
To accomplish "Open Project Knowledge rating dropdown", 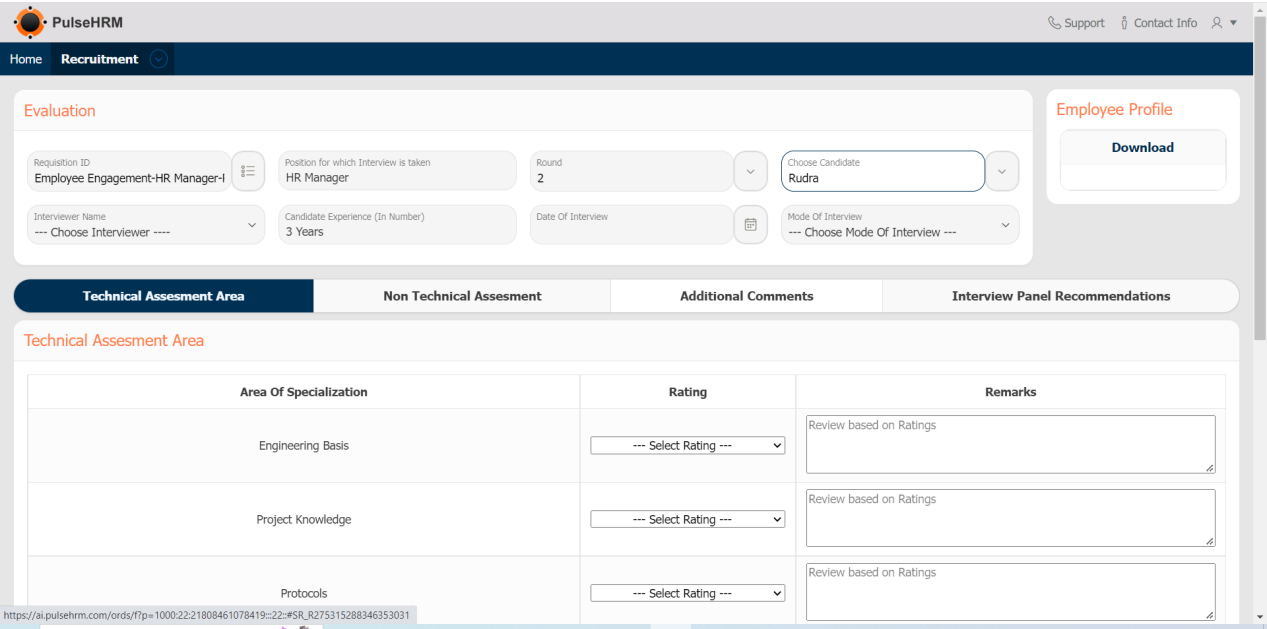I will 688,520.
